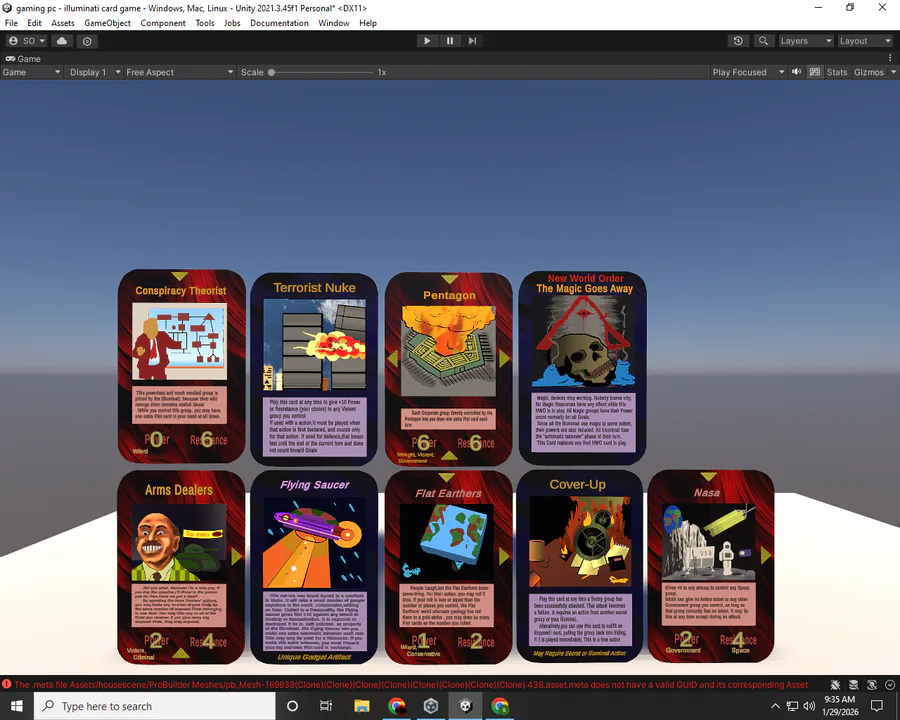Expand the Layers dropdown

pos(805,41)
